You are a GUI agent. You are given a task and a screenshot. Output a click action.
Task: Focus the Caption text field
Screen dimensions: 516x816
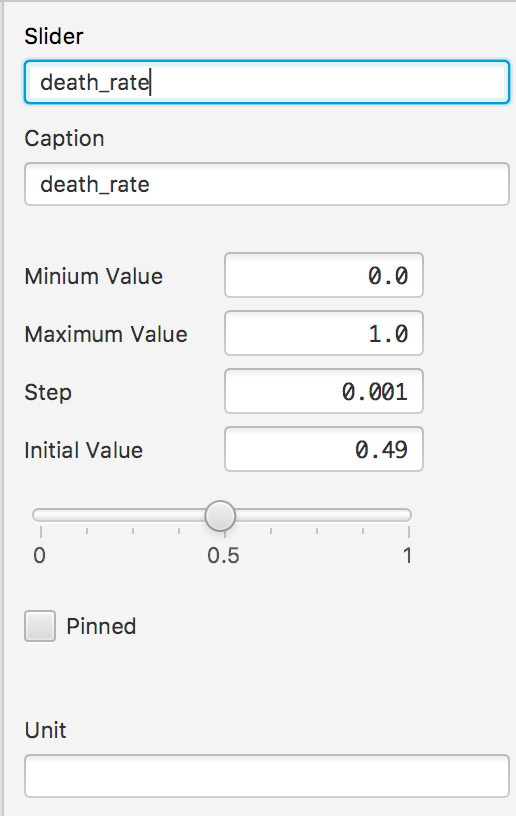pyautogui.click(x=266, y=184)
